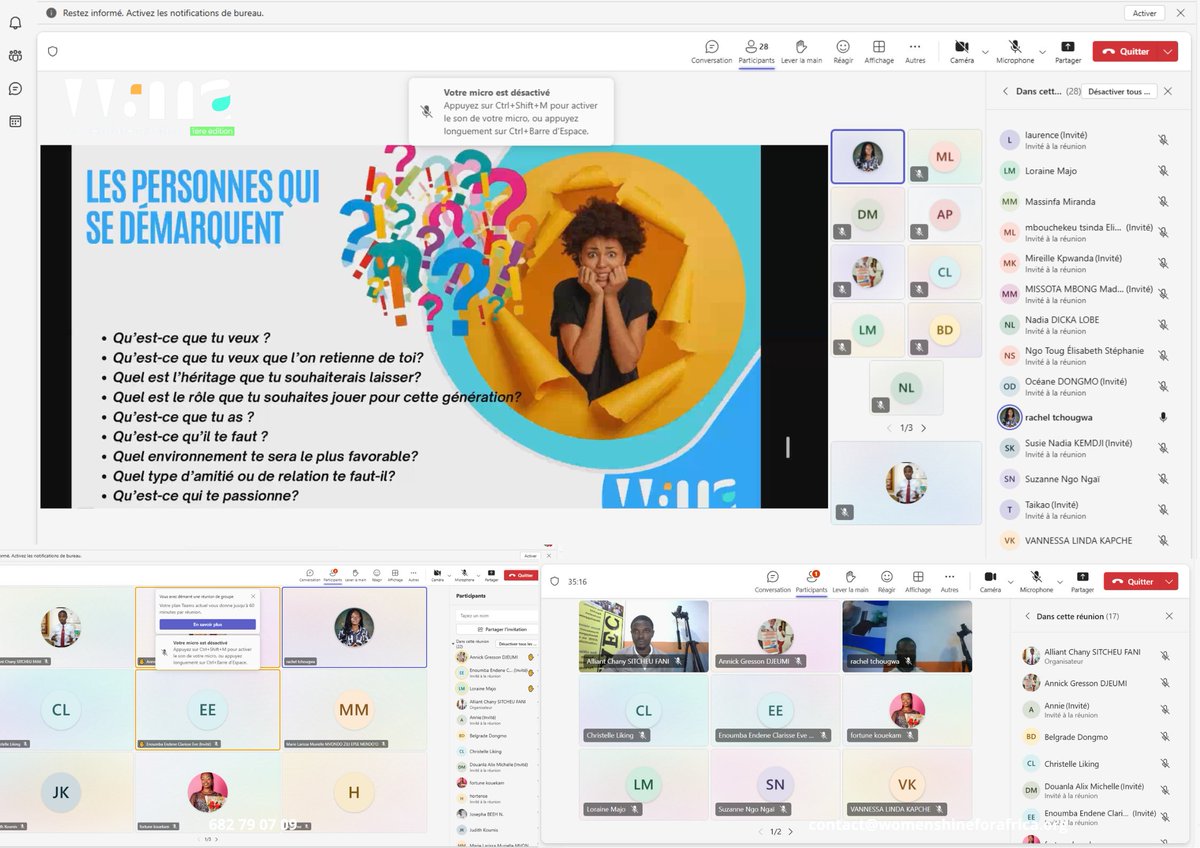Raise hand with Lever la main in top window
This screenshot has width=1200, height=848.
pyautogui.click(x=801, y=52)
